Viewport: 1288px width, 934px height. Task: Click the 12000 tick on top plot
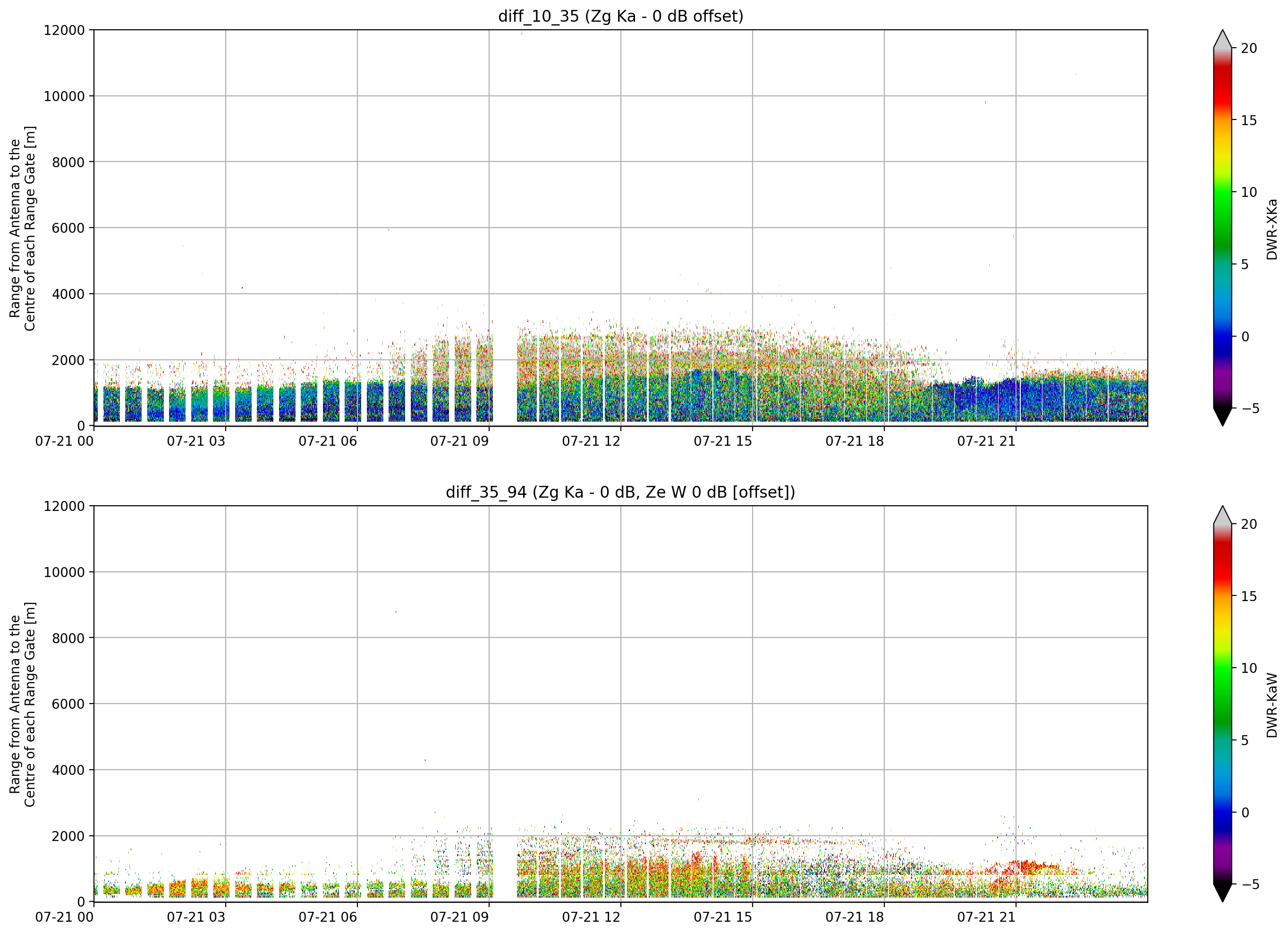[x=64, y=30]
